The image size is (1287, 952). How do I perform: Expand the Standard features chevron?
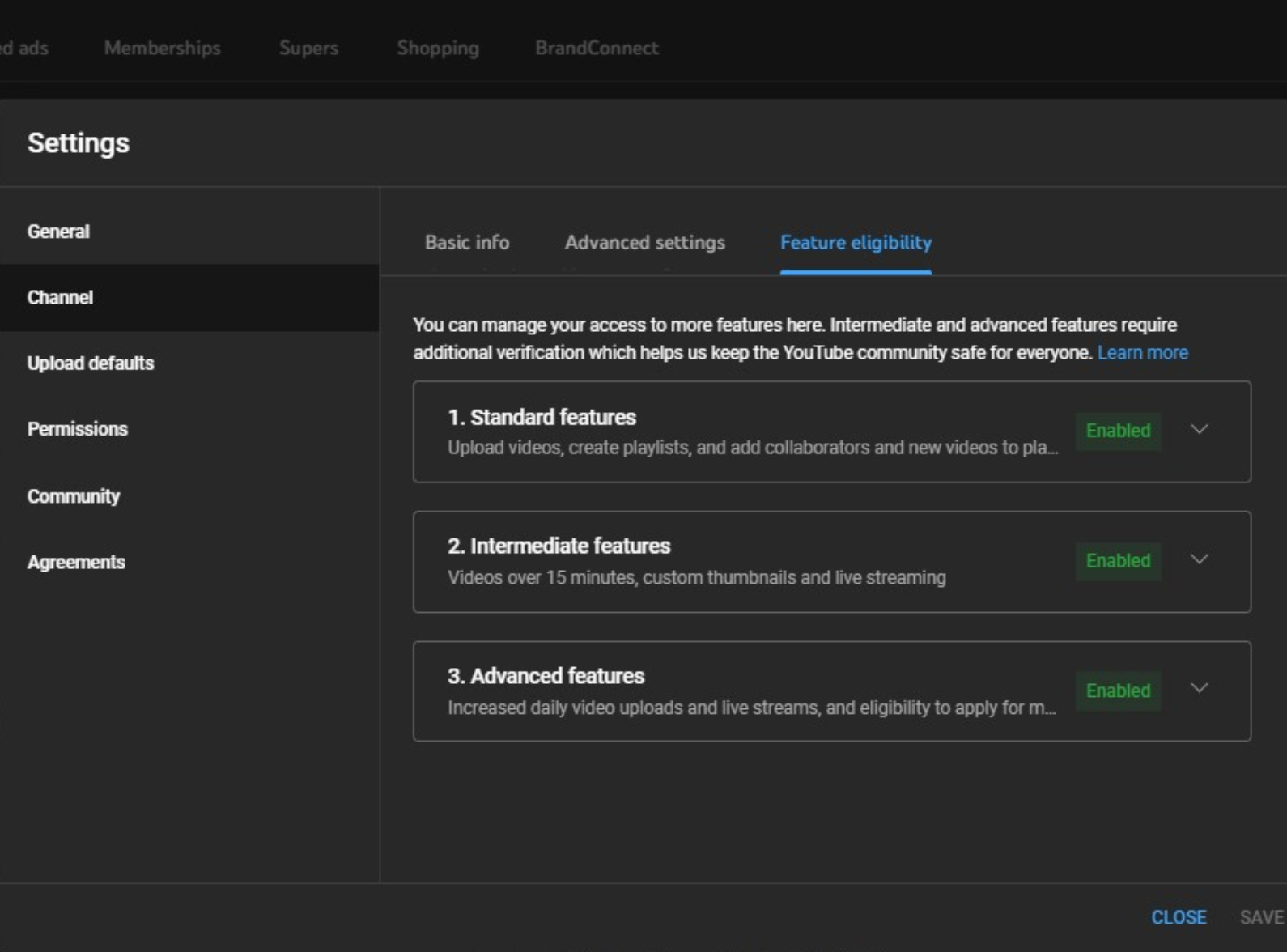tap(1199, 430)
